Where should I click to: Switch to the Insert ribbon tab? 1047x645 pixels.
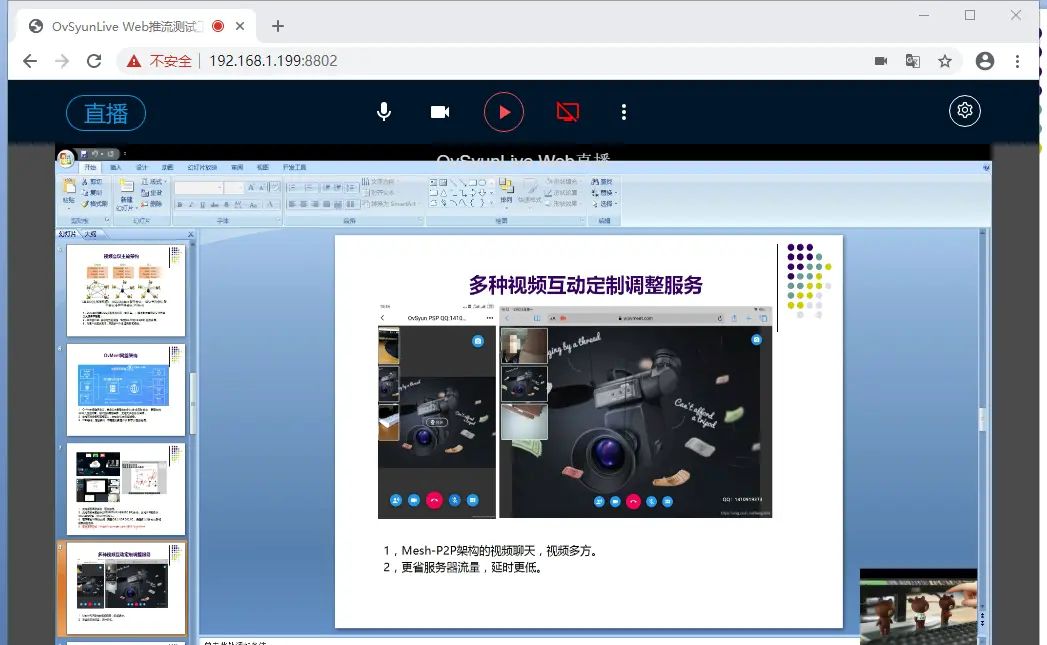pyautogui.click(x=115, y=167)
